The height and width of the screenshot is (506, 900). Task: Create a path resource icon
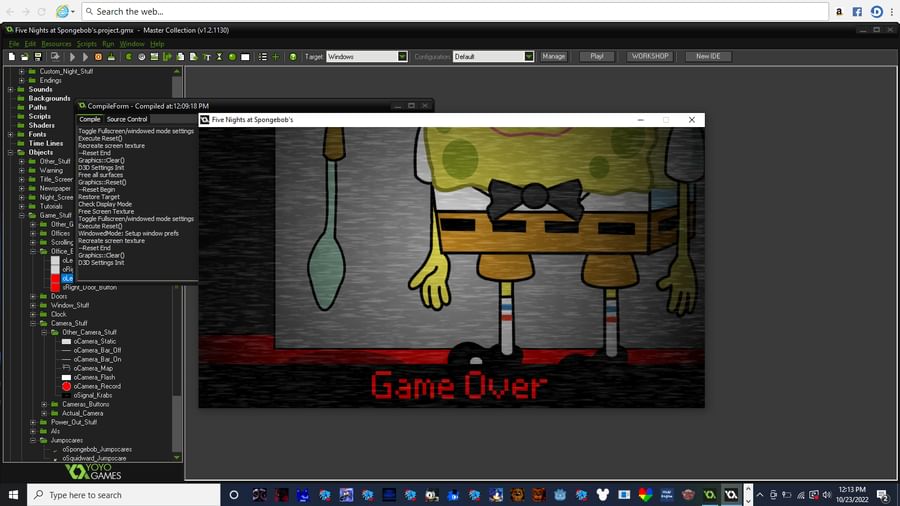tap(167, 57)
